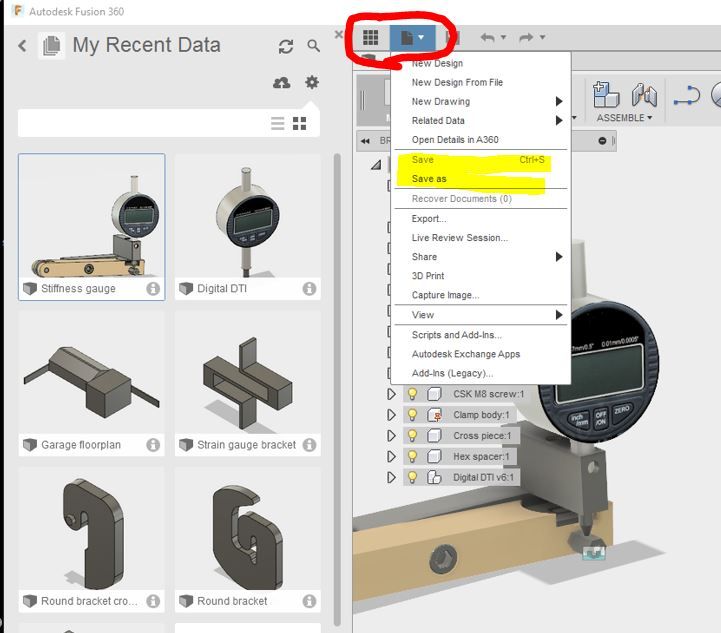This screenshot has height=633, width=721.
Task: Choose Add-Ins (Legacy)...
Action: point(481,373)
